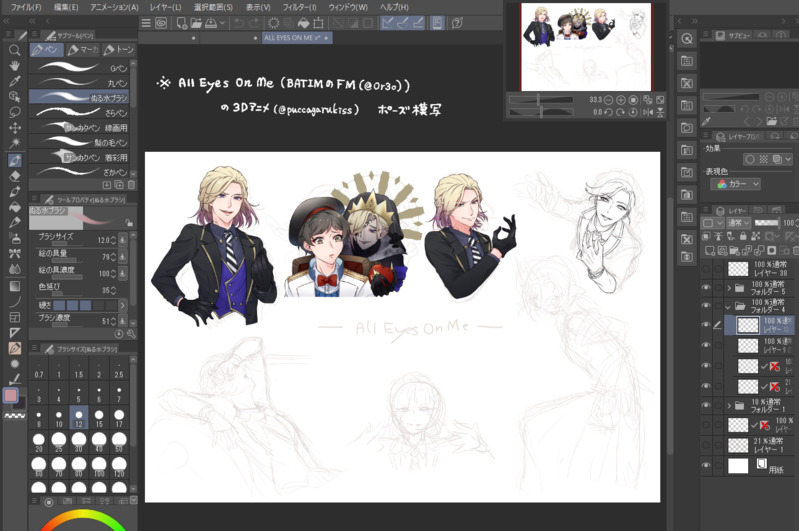Click the navigator zoom in icon
Image resolution: width=799 pixels, height=531 pixels.
pos(621,100)
